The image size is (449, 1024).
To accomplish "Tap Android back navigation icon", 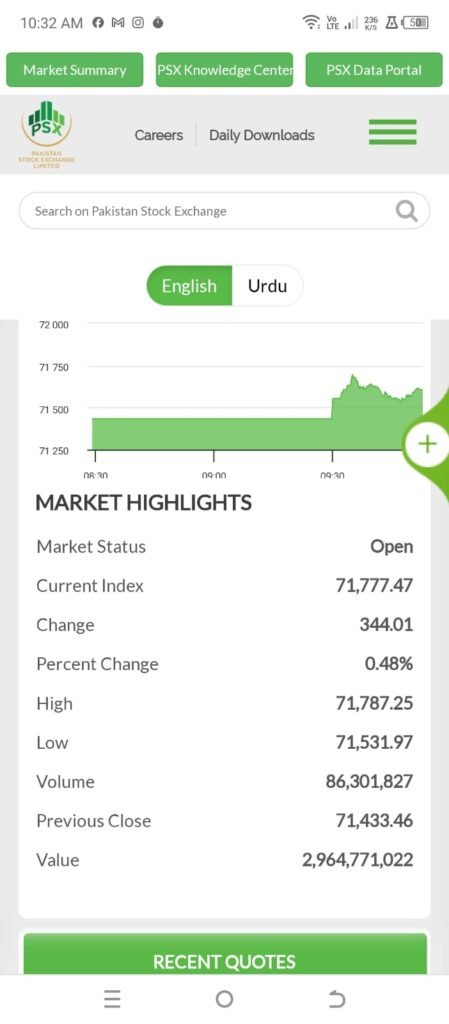I will (336, 999).
